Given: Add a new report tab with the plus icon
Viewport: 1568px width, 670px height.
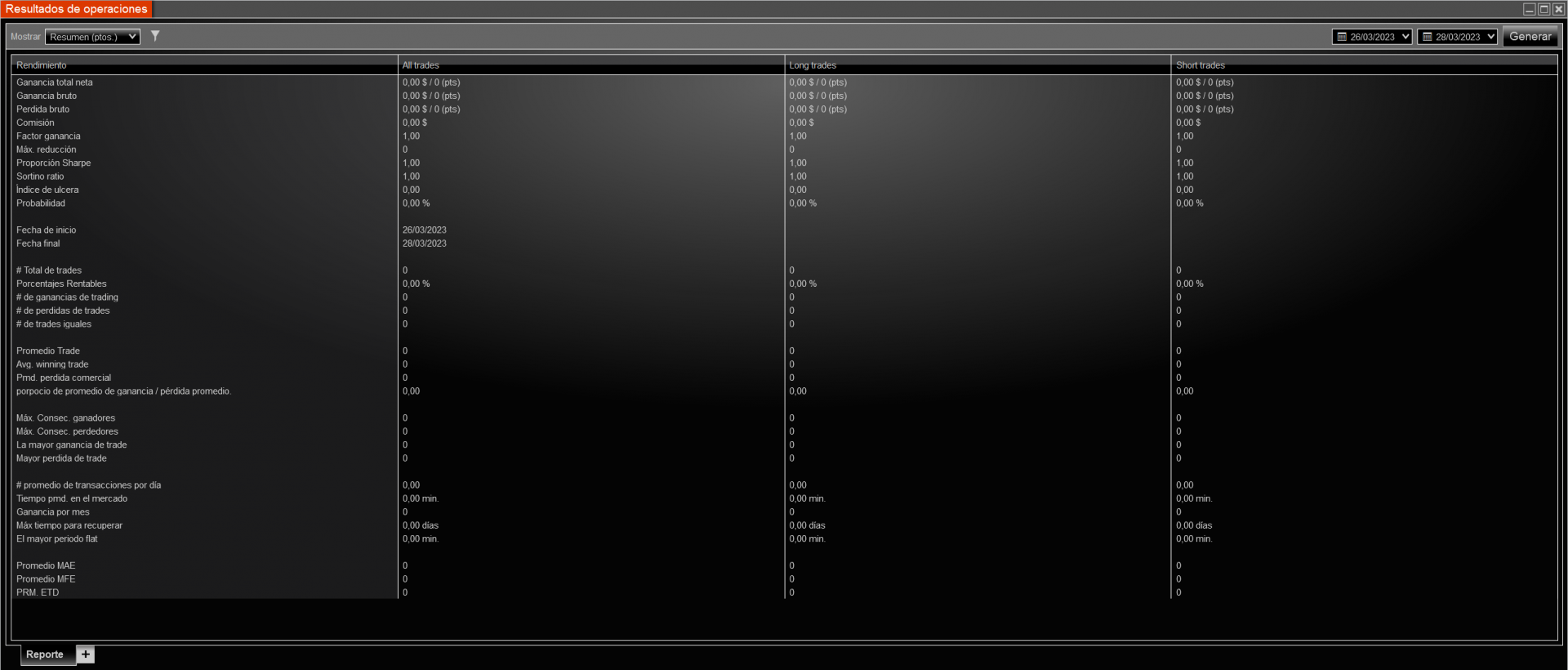Looking at the screenshot, I should pos(86,654).
